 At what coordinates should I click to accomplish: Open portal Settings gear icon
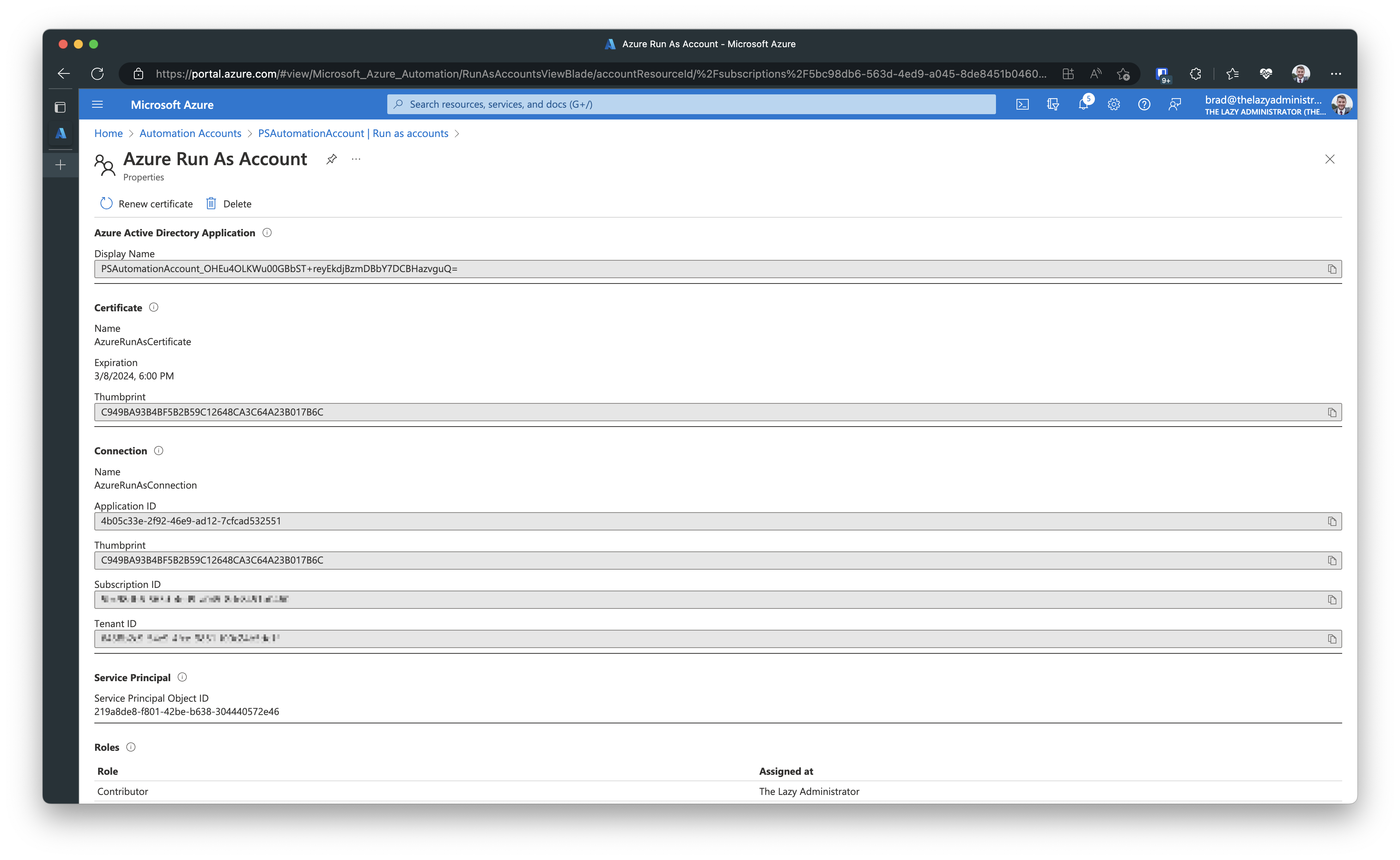[x=1114, y=105]
